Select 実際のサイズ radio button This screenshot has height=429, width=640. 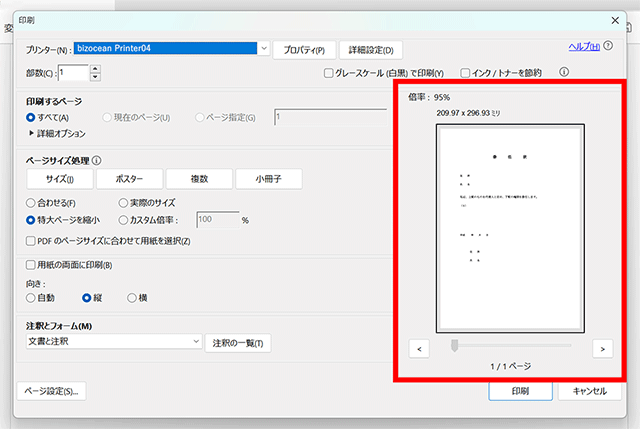click(x=123, y=203)
